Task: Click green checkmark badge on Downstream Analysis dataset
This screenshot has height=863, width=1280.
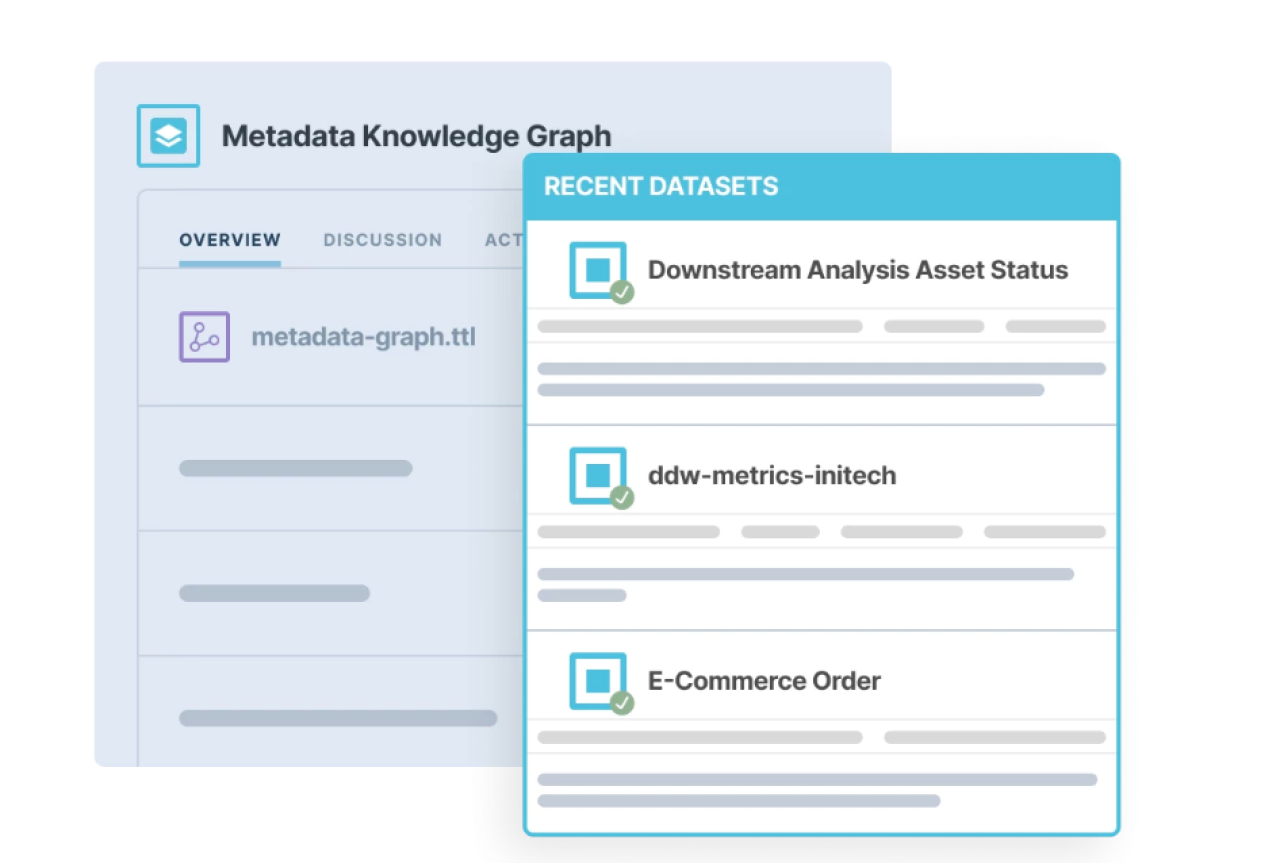Action: tap(622, 293)
